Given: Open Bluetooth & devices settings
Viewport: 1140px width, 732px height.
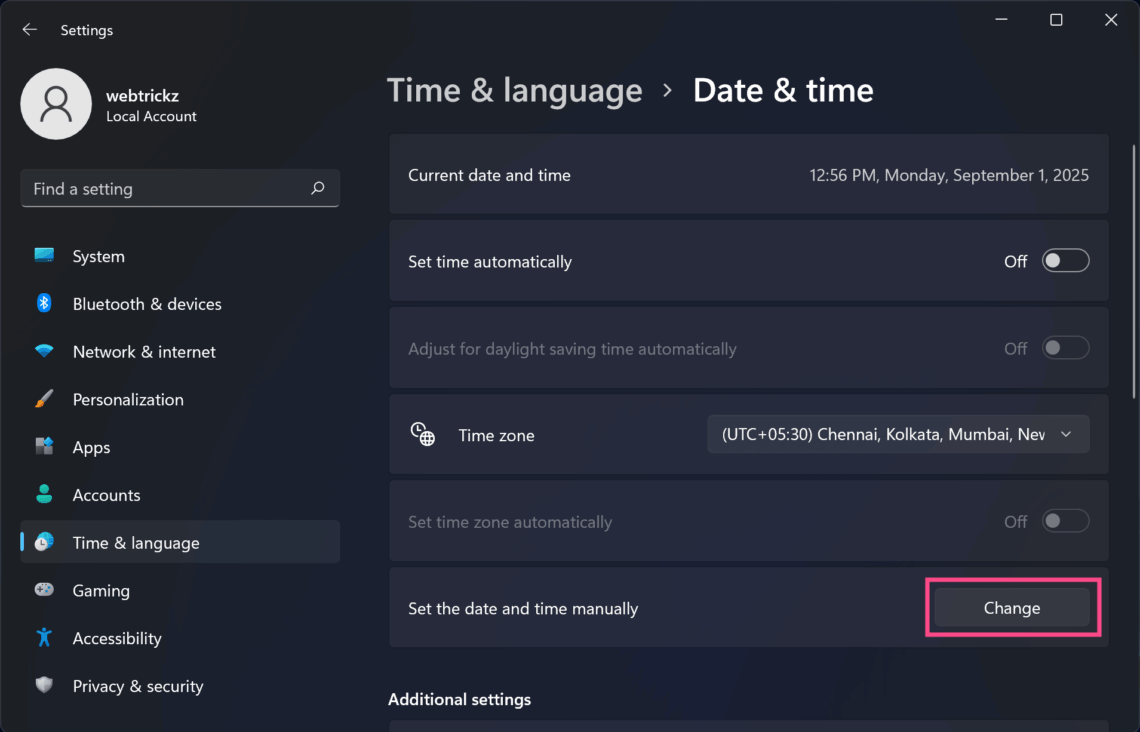Looking at the screenshot, I should click(x=44, y=304).
